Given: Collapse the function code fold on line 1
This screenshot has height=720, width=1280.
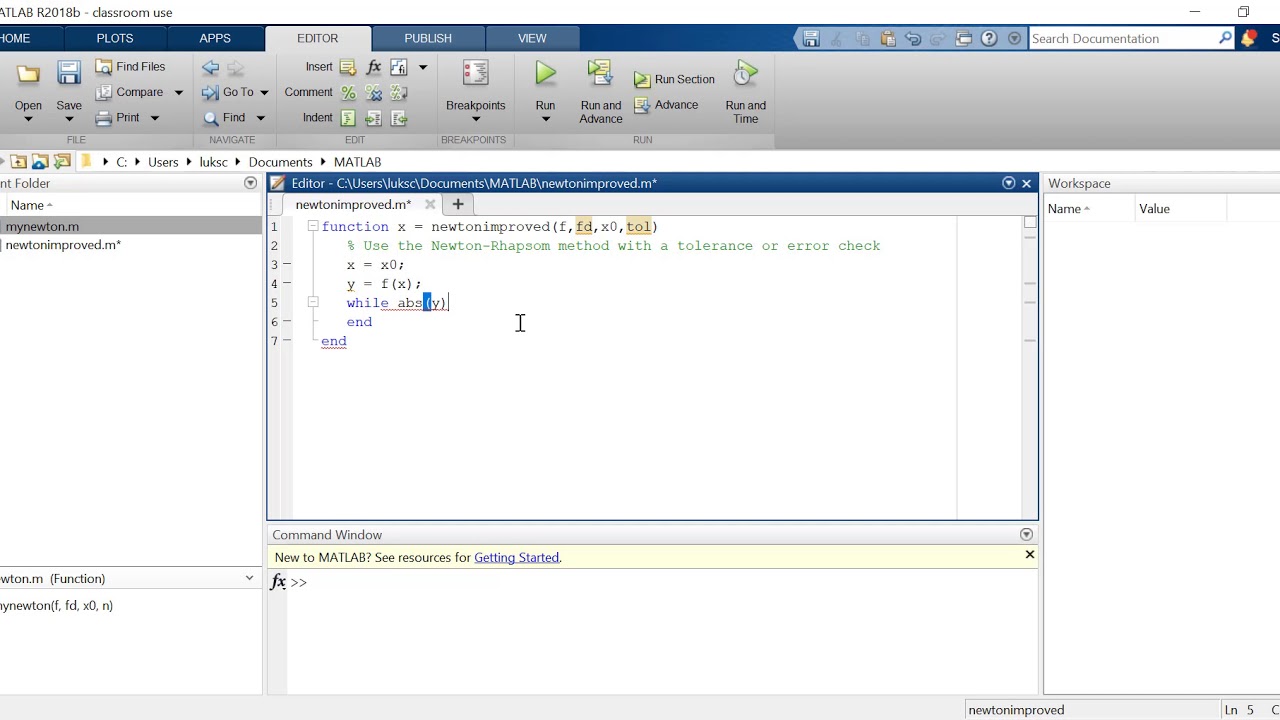Looking at the screenshot, I should [313, 226].
